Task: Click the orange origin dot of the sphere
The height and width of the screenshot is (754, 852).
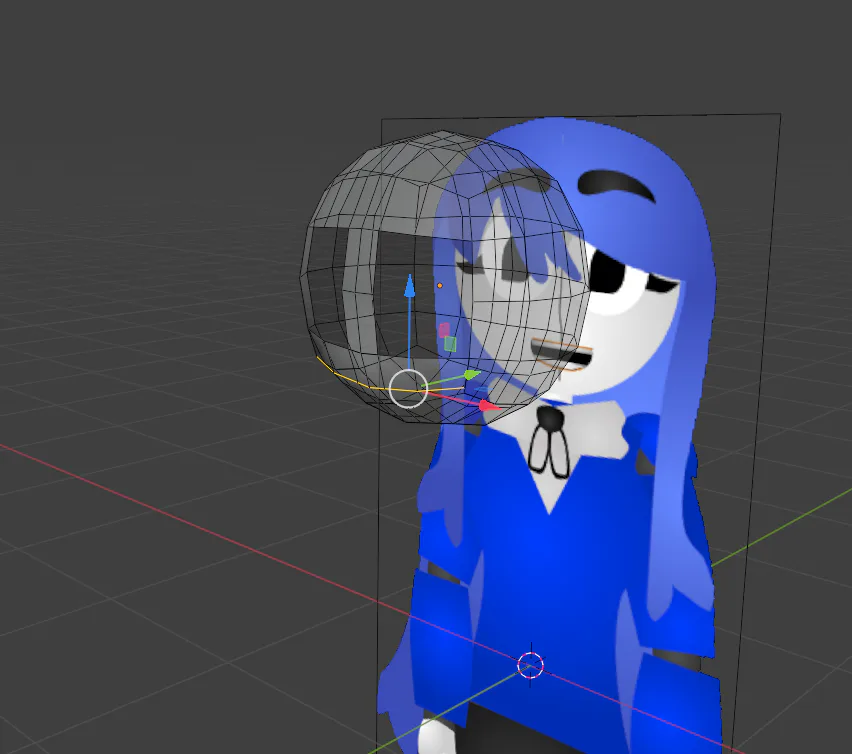Action: coord(440,285)
